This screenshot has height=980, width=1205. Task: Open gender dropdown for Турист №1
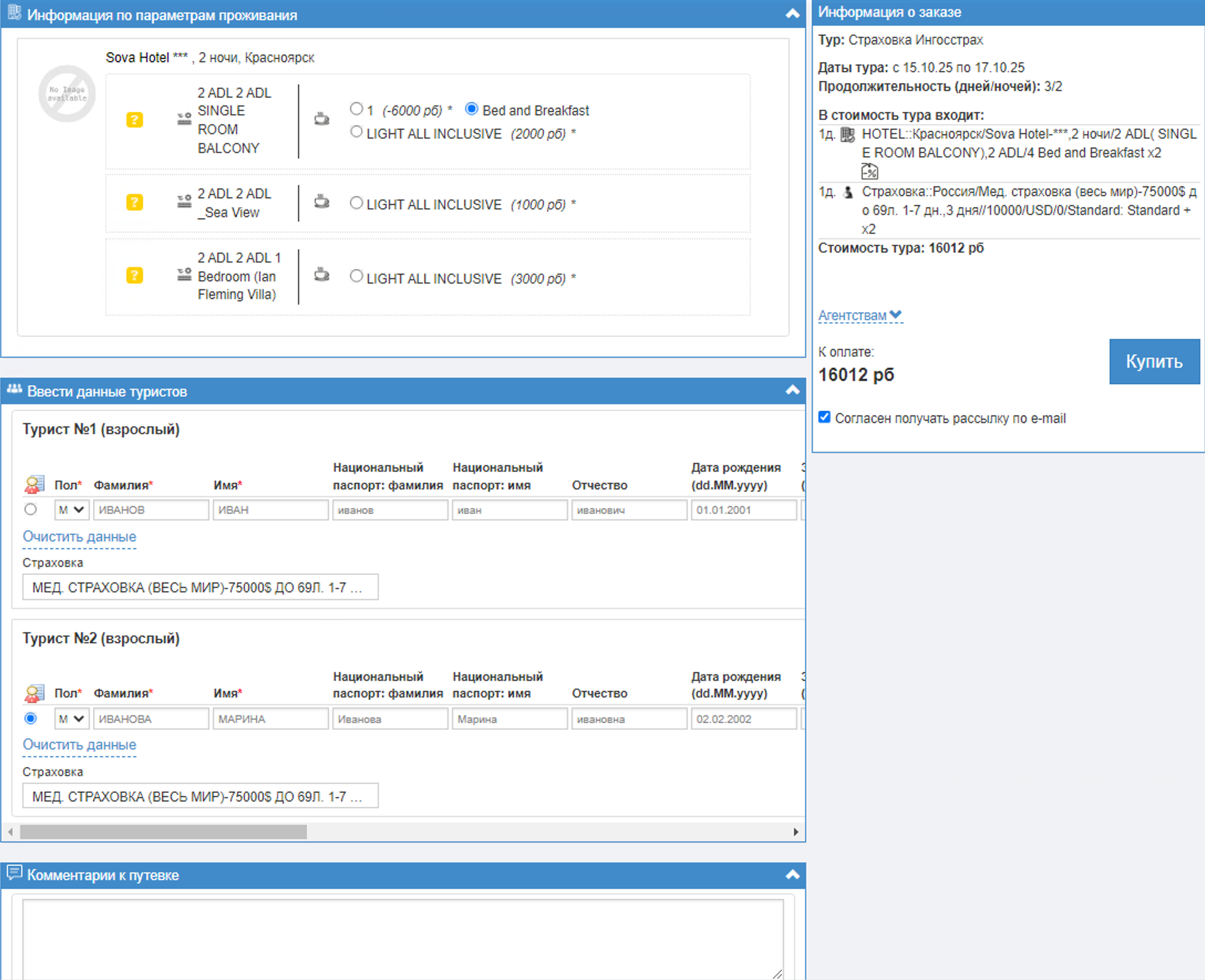point(71,510)
